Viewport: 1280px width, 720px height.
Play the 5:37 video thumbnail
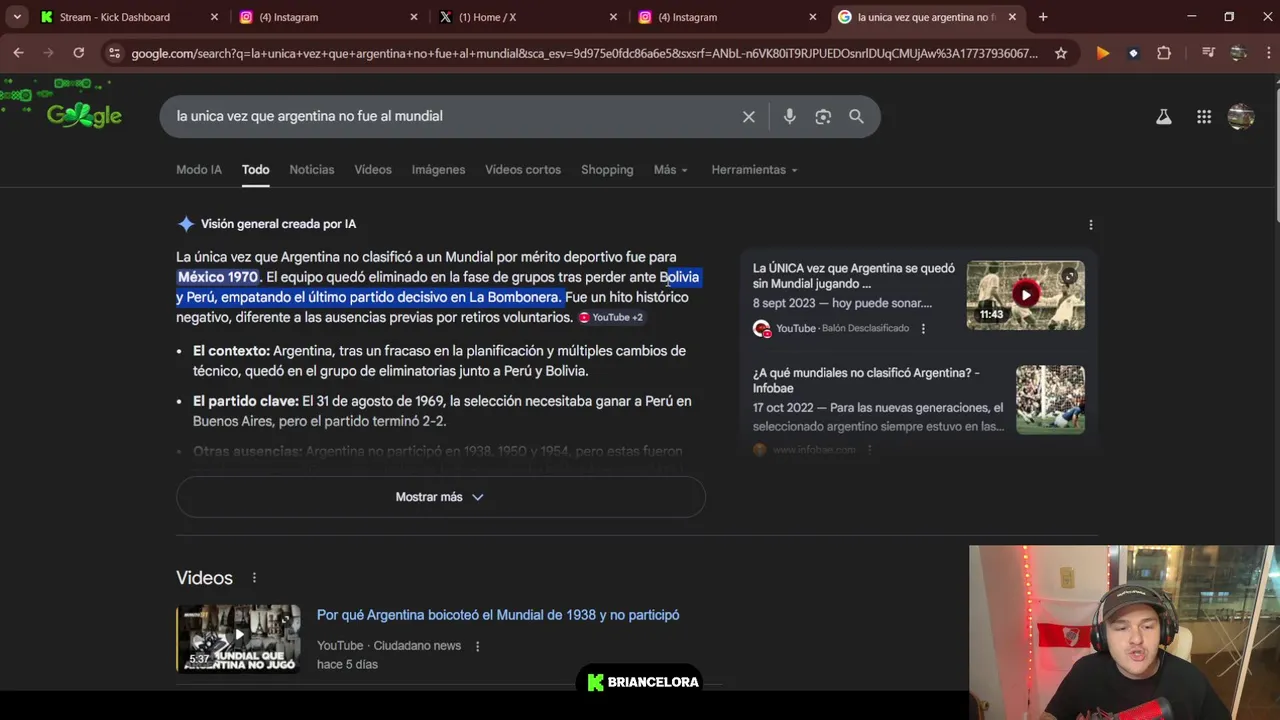[238, 638]
